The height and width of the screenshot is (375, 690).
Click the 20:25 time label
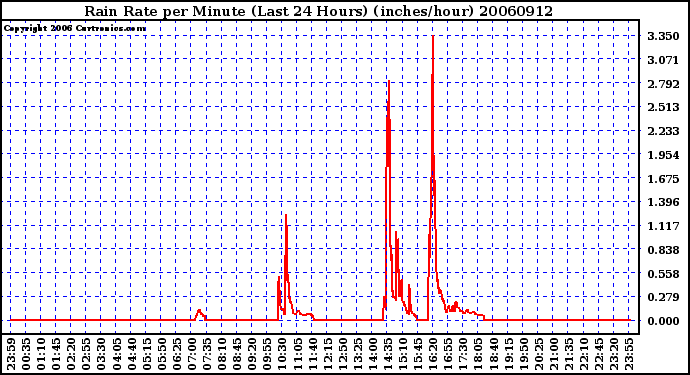pos(538,354)
